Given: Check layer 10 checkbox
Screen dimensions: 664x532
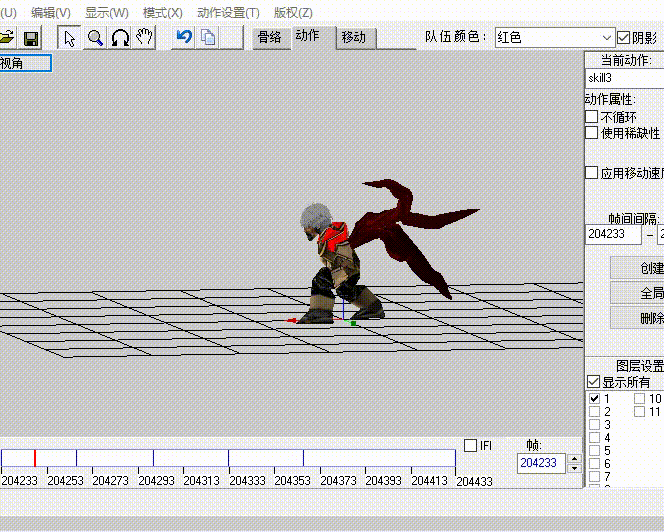Looking at the screenshot, I should (x=639, y=399).
